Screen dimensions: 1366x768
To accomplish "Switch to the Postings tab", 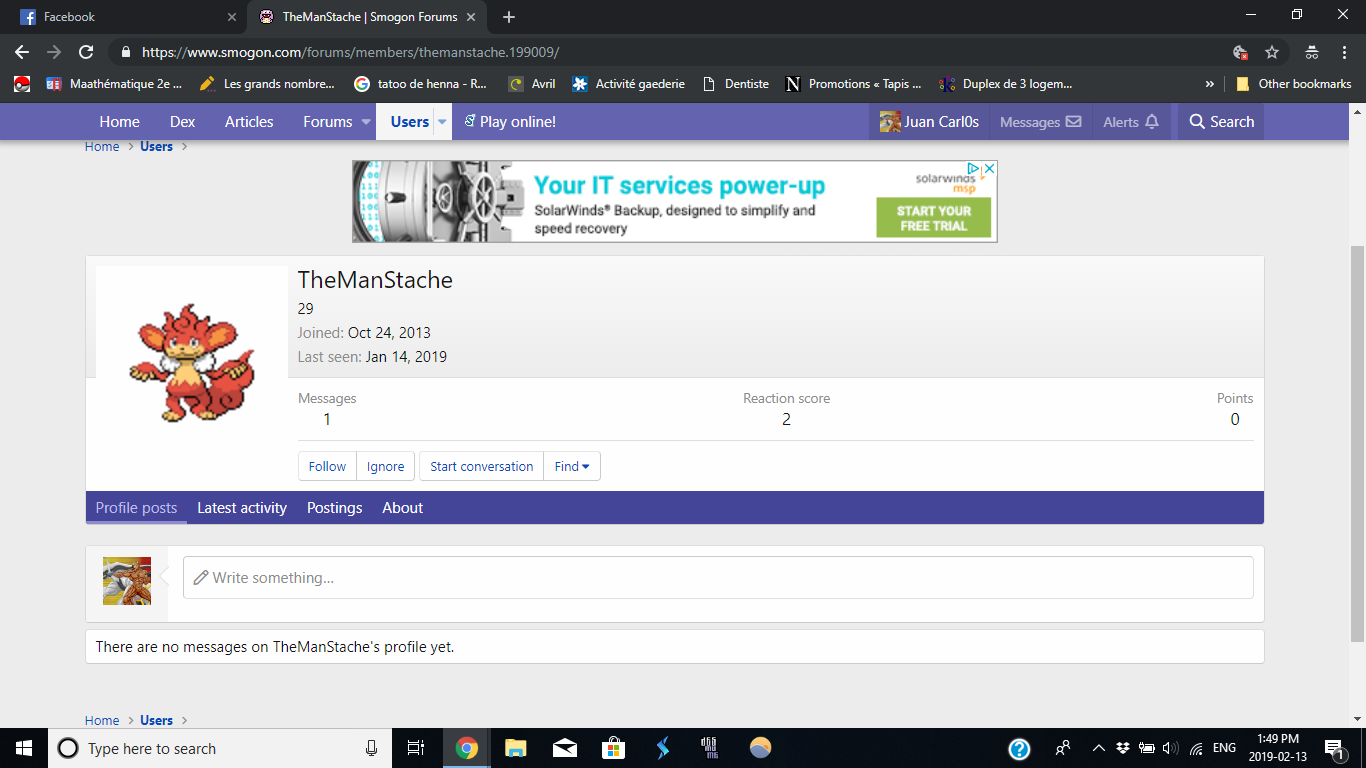I will [x=335, y=508].
